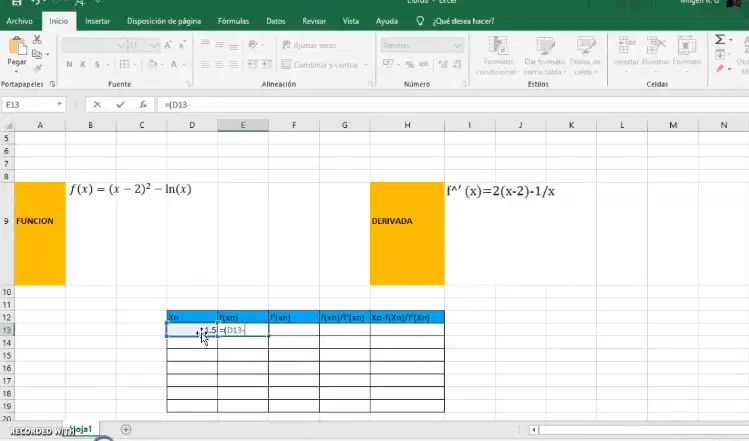Image resolution: width=749 pixels, height=441 pixels.
Task: Align cell text to bottom
Action: click(234, 45)
